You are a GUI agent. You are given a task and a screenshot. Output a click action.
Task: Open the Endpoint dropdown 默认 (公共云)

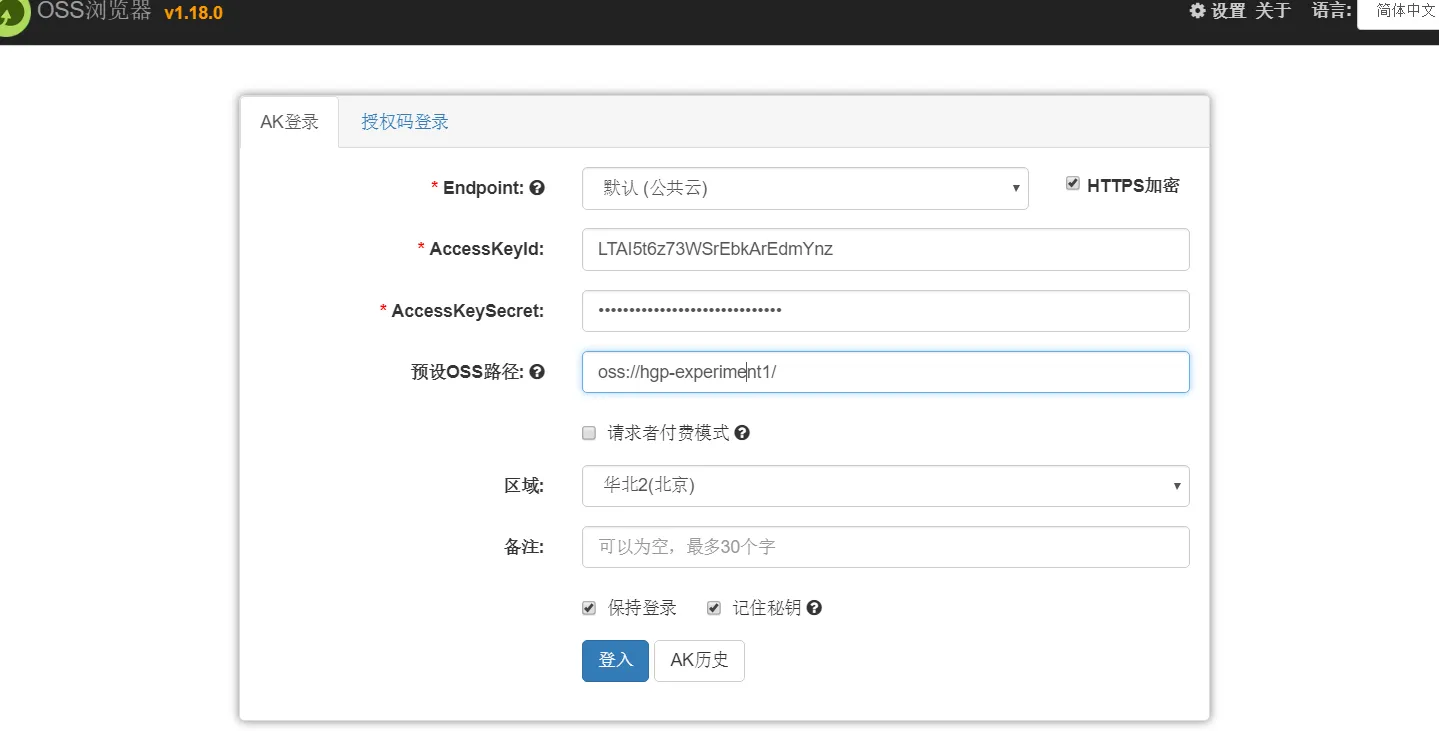pos(804,188)
